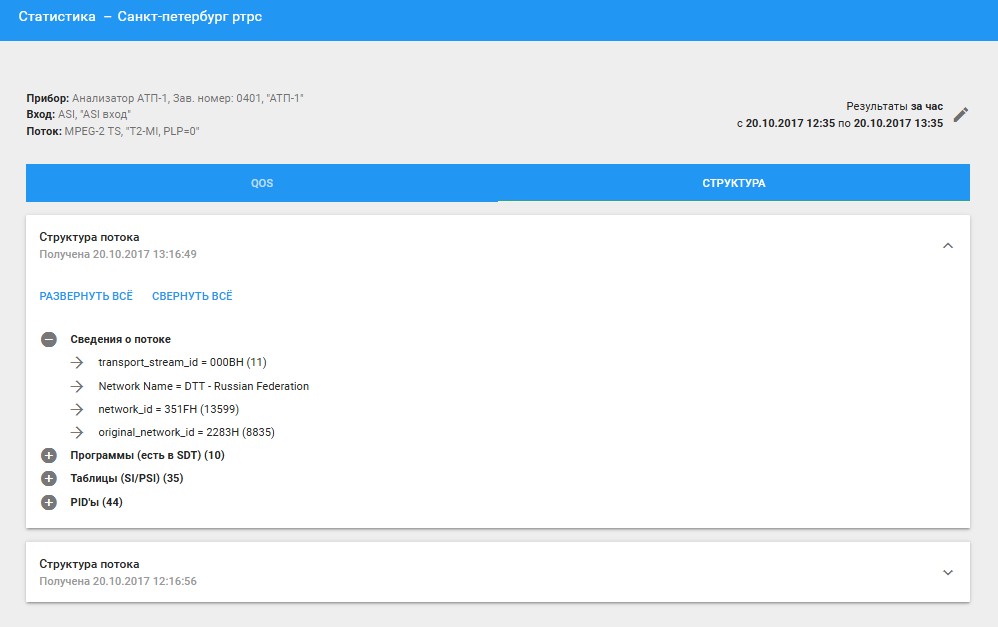Image resolution: width=998 pixels, height=627 pixels.
Task: Click arrow icon beside original_network_id
Action: 77,432
